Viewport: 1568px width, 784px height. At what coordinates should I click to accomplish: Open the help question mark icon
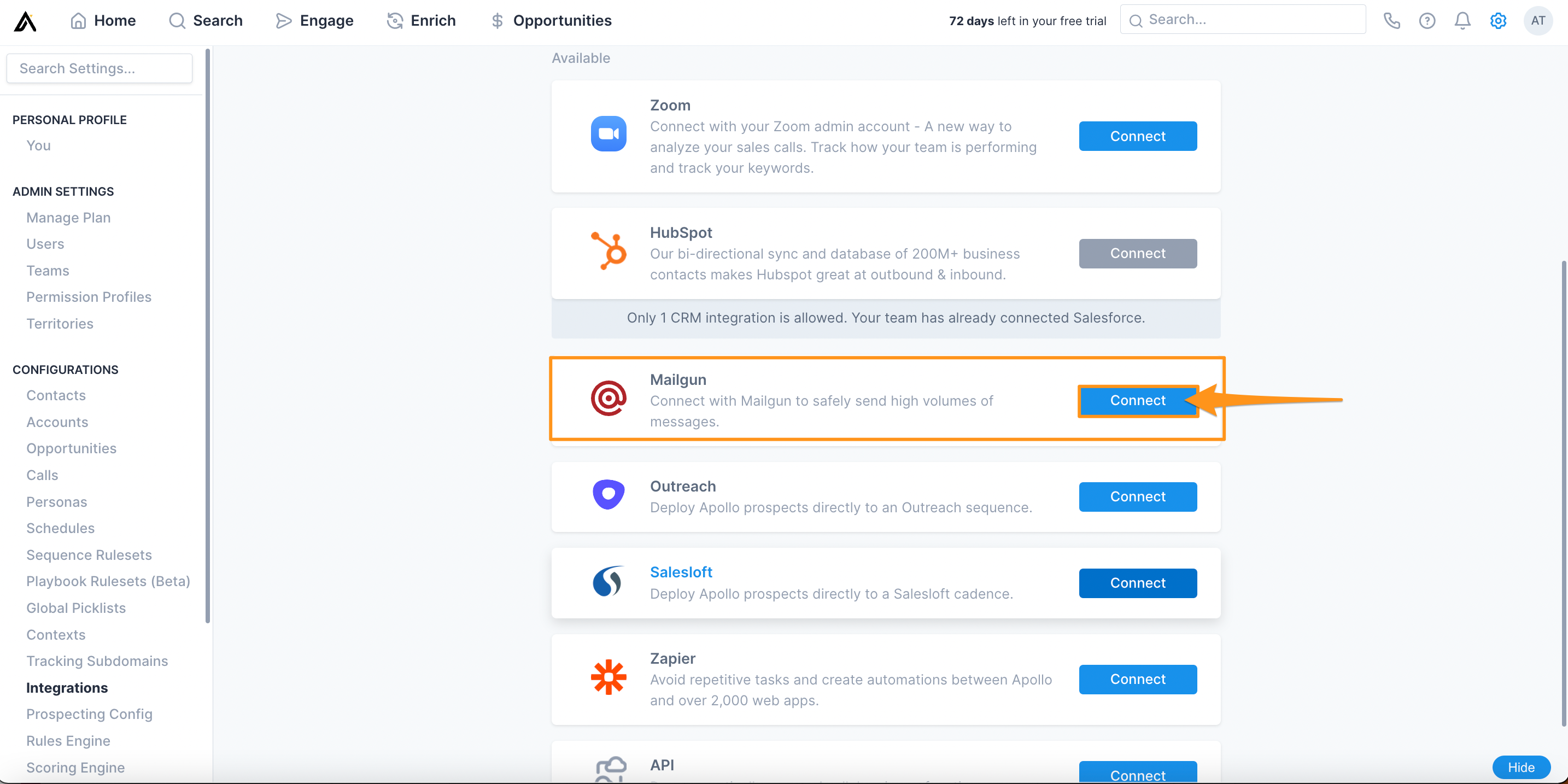[1427, 21]
